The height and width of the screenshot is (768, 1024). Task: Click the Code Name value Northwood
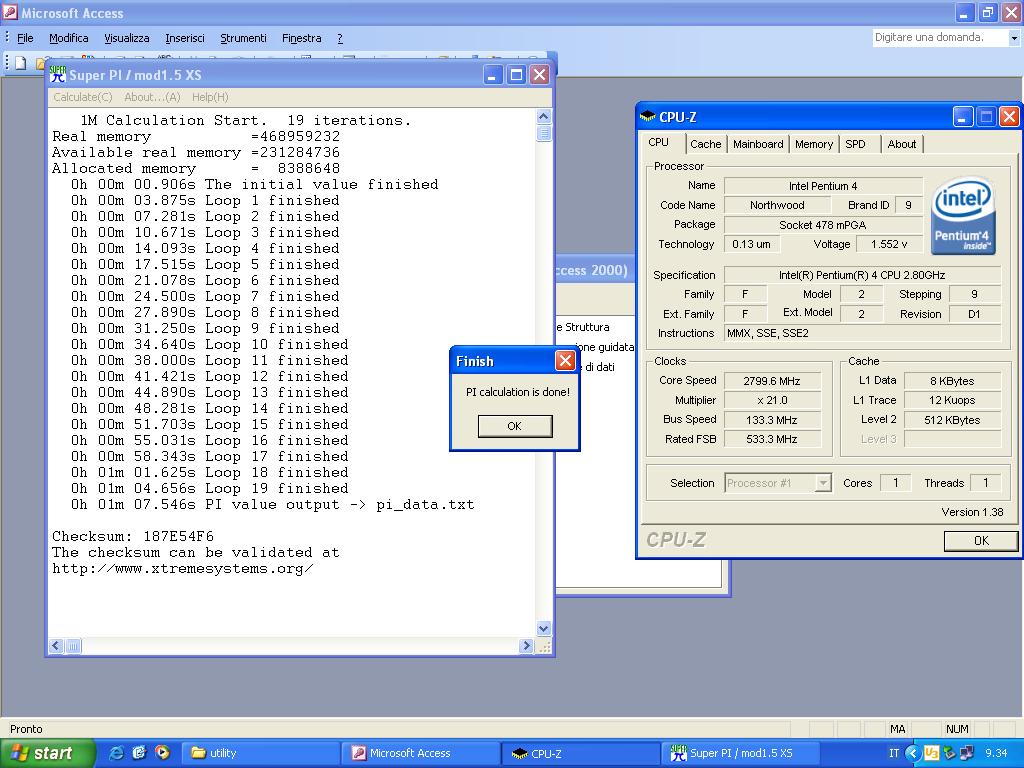point(776,205)
